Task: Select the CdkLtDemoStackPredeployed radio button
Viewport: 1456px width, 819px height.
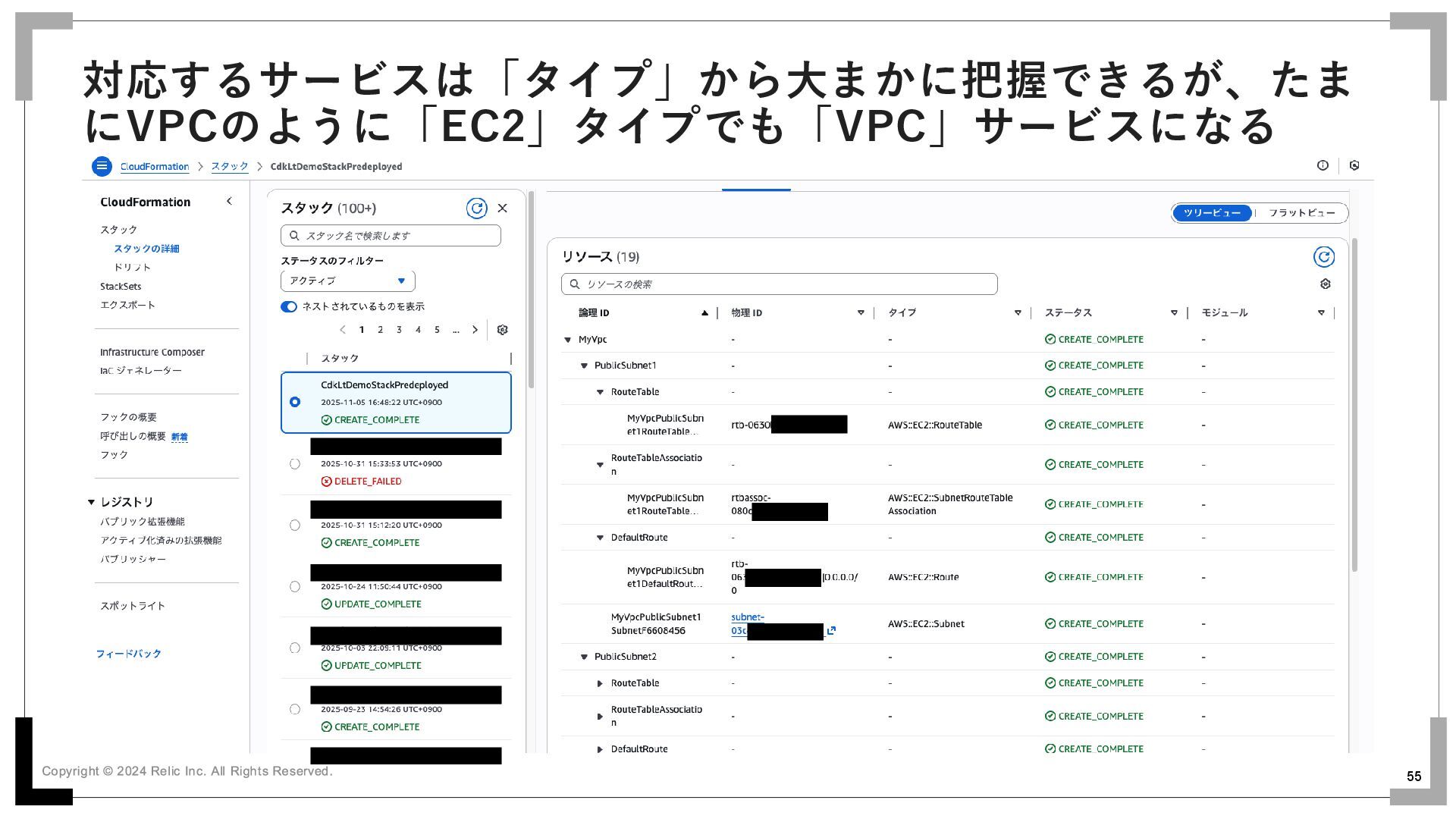Action: (x=295, y=402)
